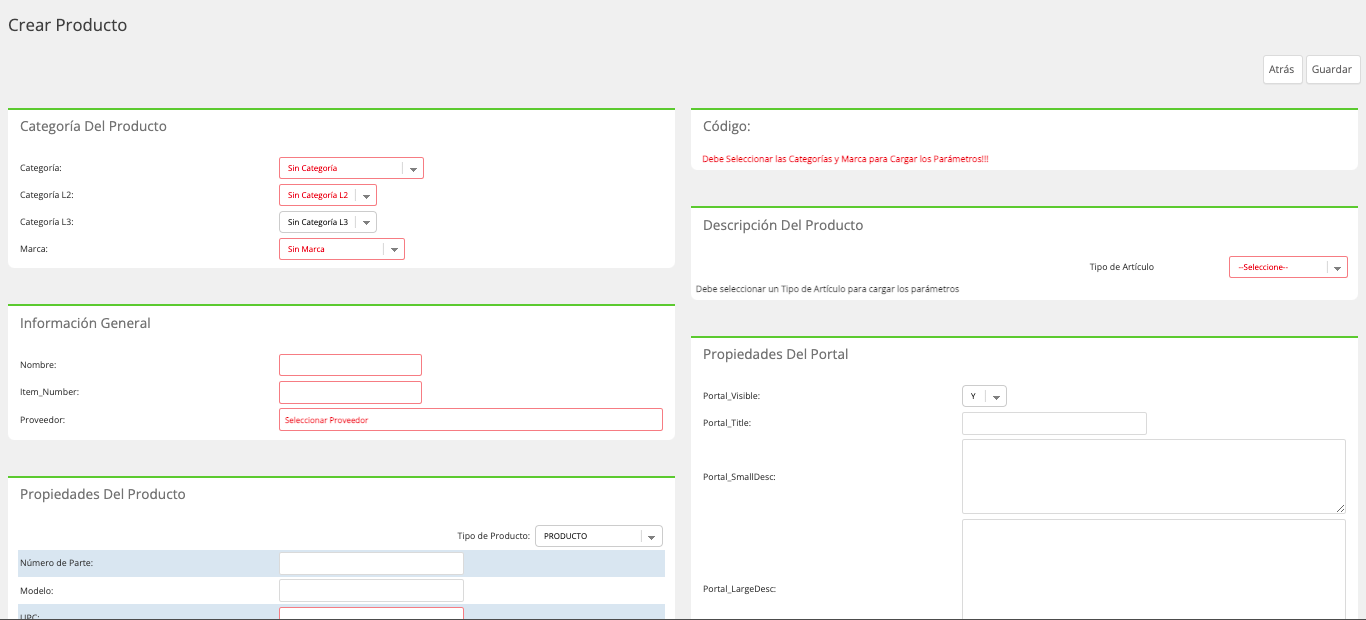Click the 'Proveedor:' field label

tap(43, 420)
